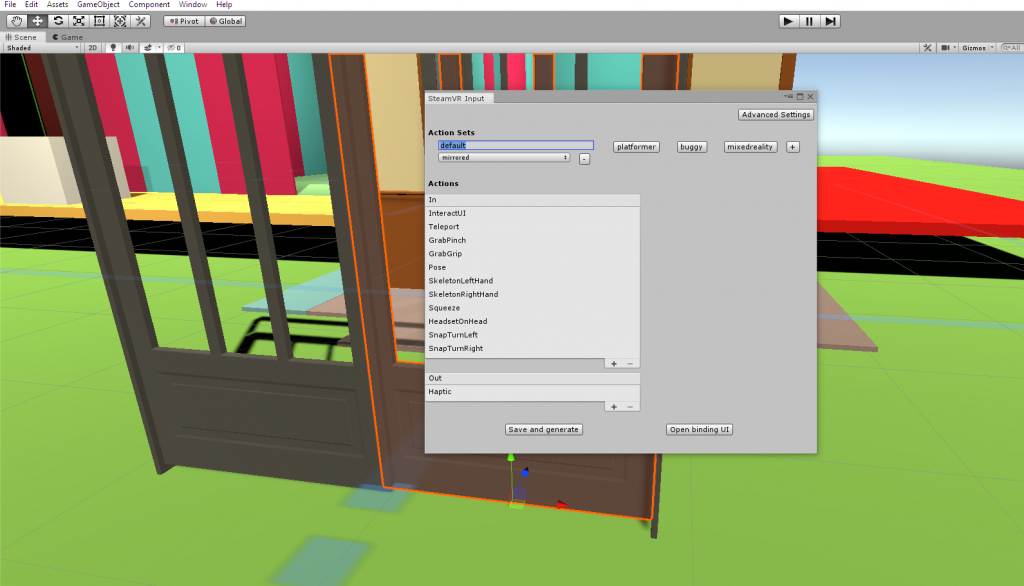
Task: Select the platformer action set
Action: (637, 147)
